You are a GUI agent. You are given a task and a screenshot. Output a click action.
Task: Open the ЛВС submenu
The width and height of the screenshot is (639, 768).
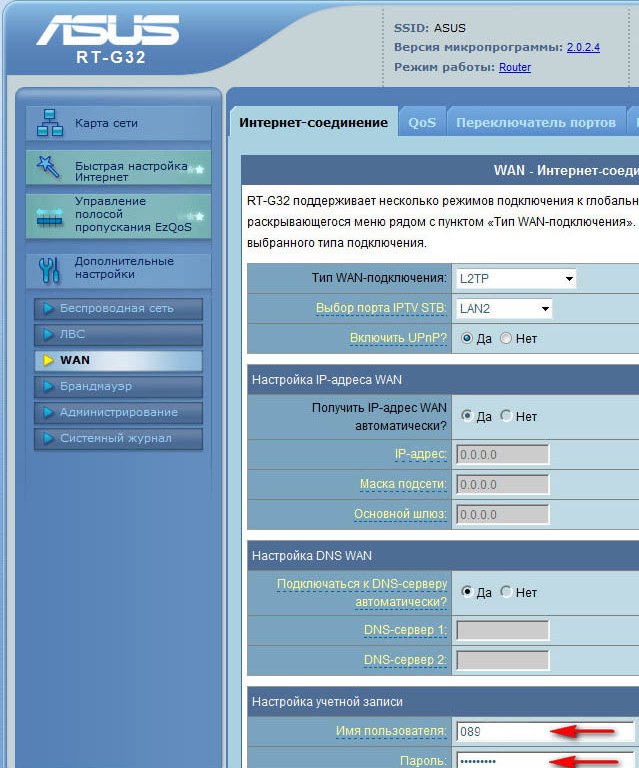point(118,335)
